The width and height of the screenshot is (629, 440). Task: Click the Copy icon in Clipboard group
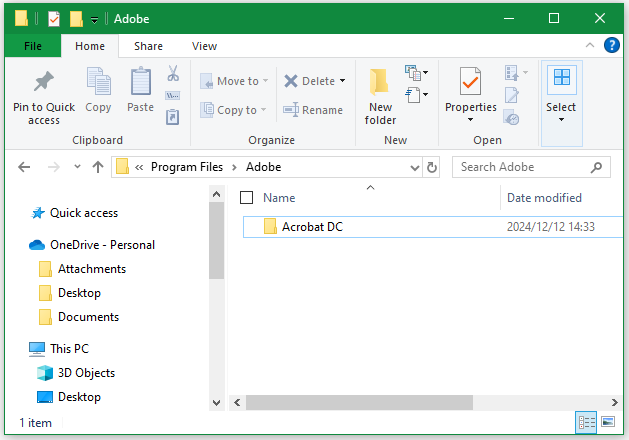tap(98, 81)
